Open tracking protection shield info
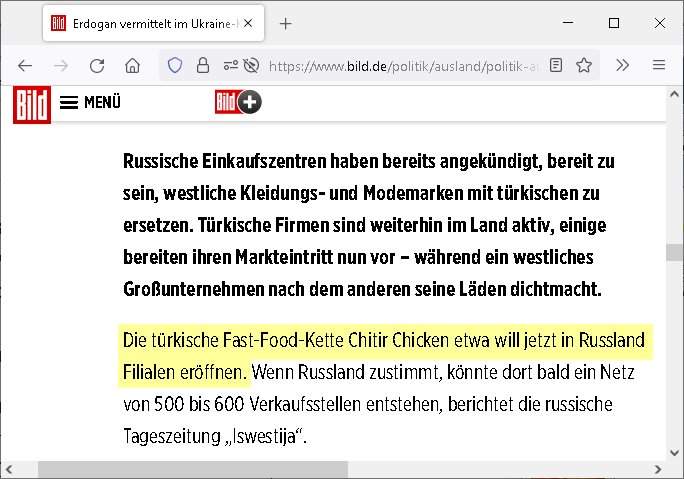Image resolution: width=684 pixels, height=479 pixels. point(174,65)
